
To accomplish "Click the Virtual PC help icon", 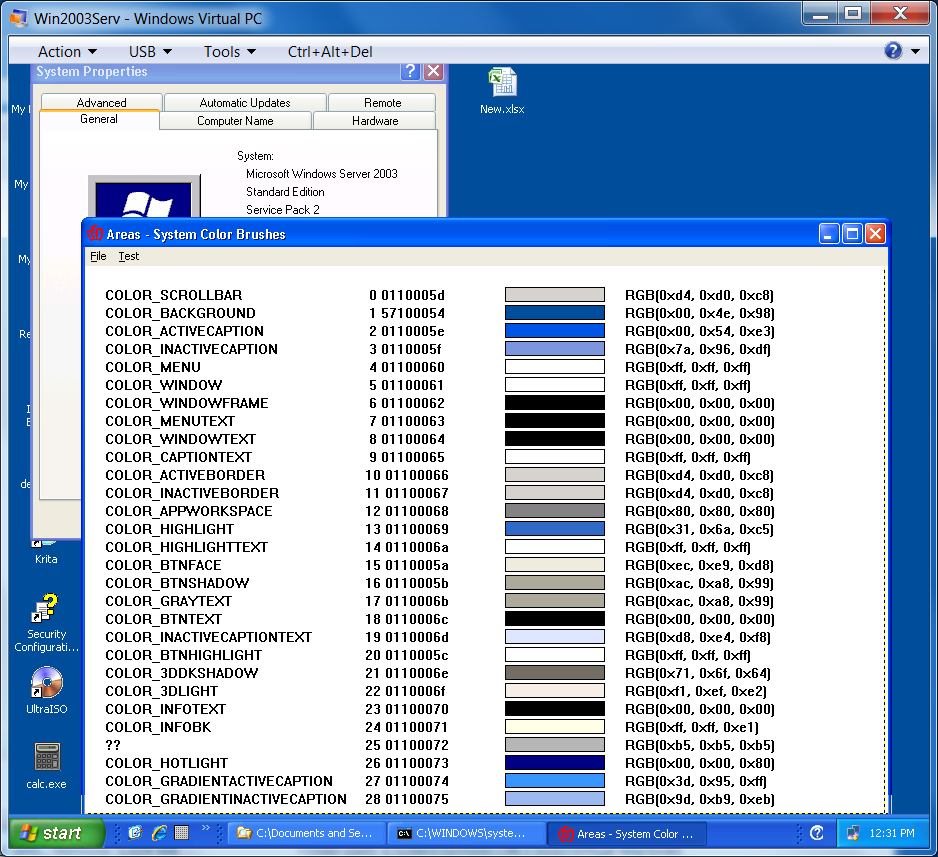I will click(893, 51).
